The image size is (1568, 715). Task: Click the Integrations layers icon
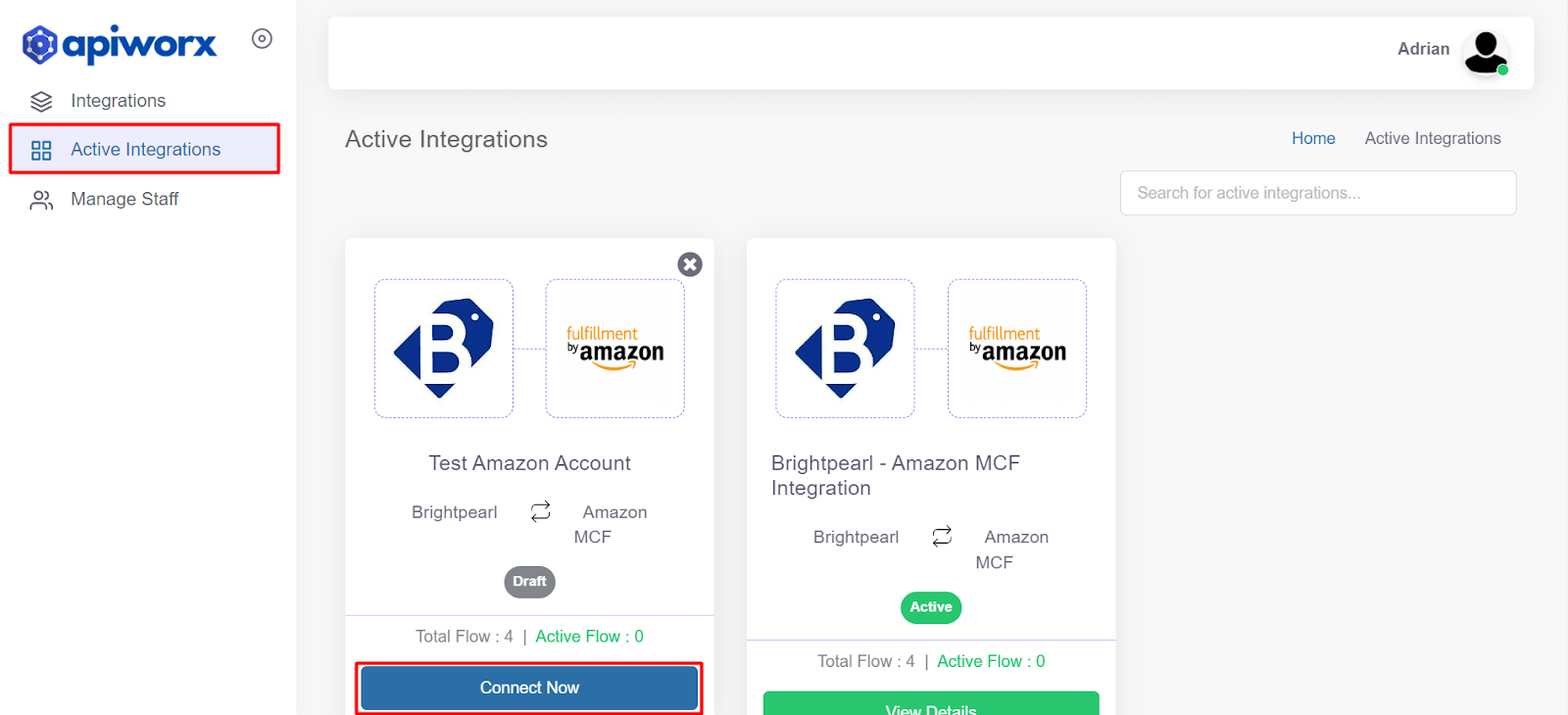coord(41,101)
